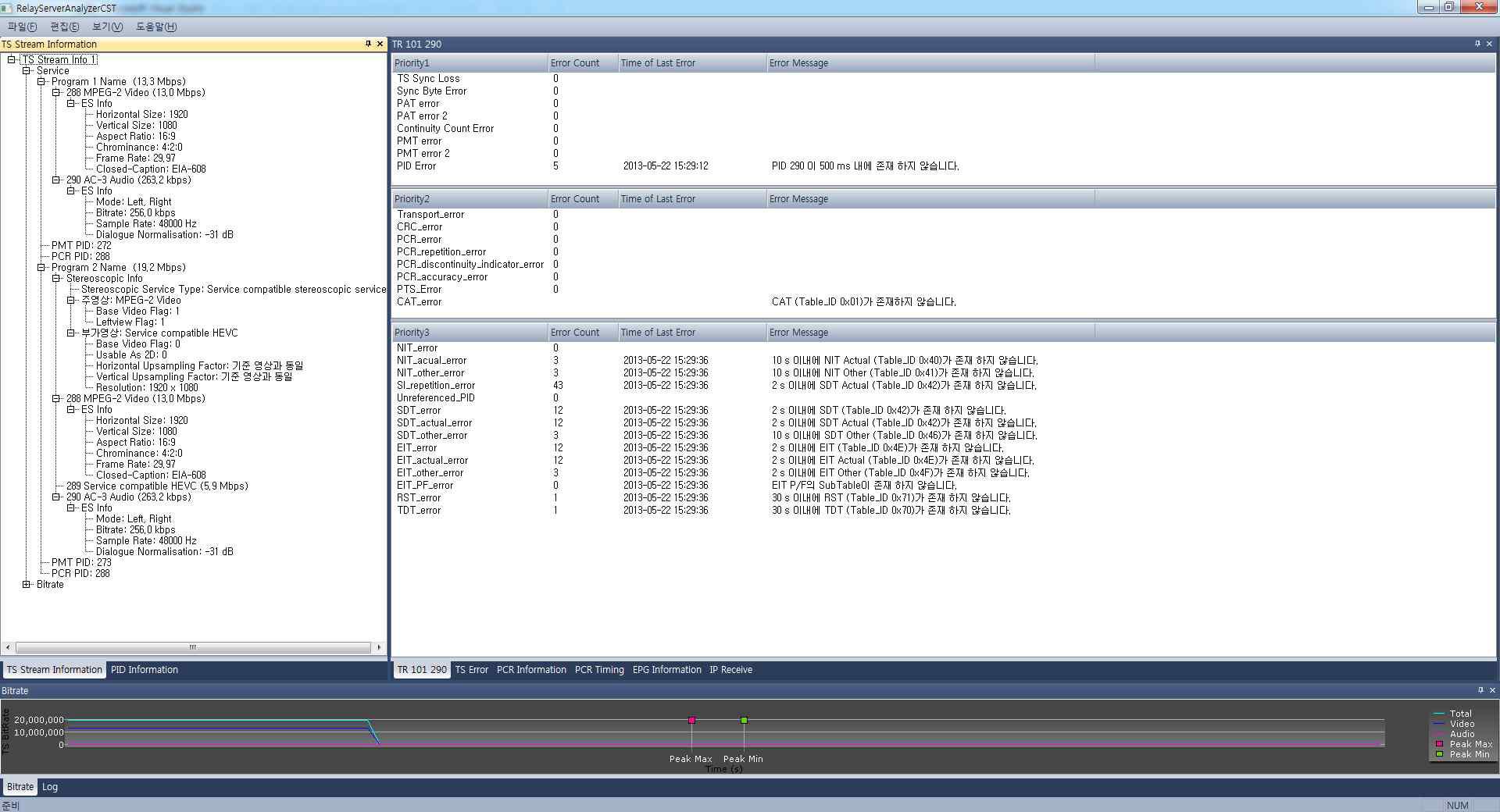Select the PID Error row
Screen dimensions: 1500x812
point(944,166)
